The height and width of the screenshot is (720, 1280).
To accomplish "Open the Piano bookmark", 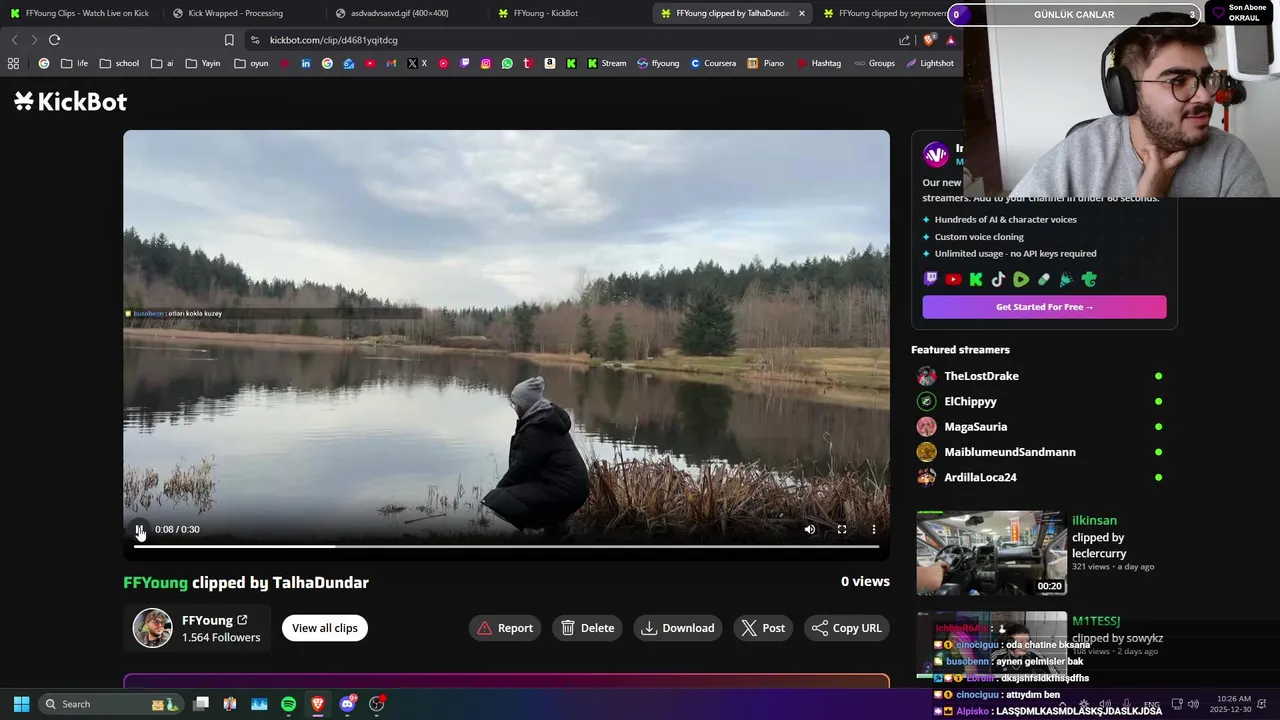I will (x=765, y=63).
